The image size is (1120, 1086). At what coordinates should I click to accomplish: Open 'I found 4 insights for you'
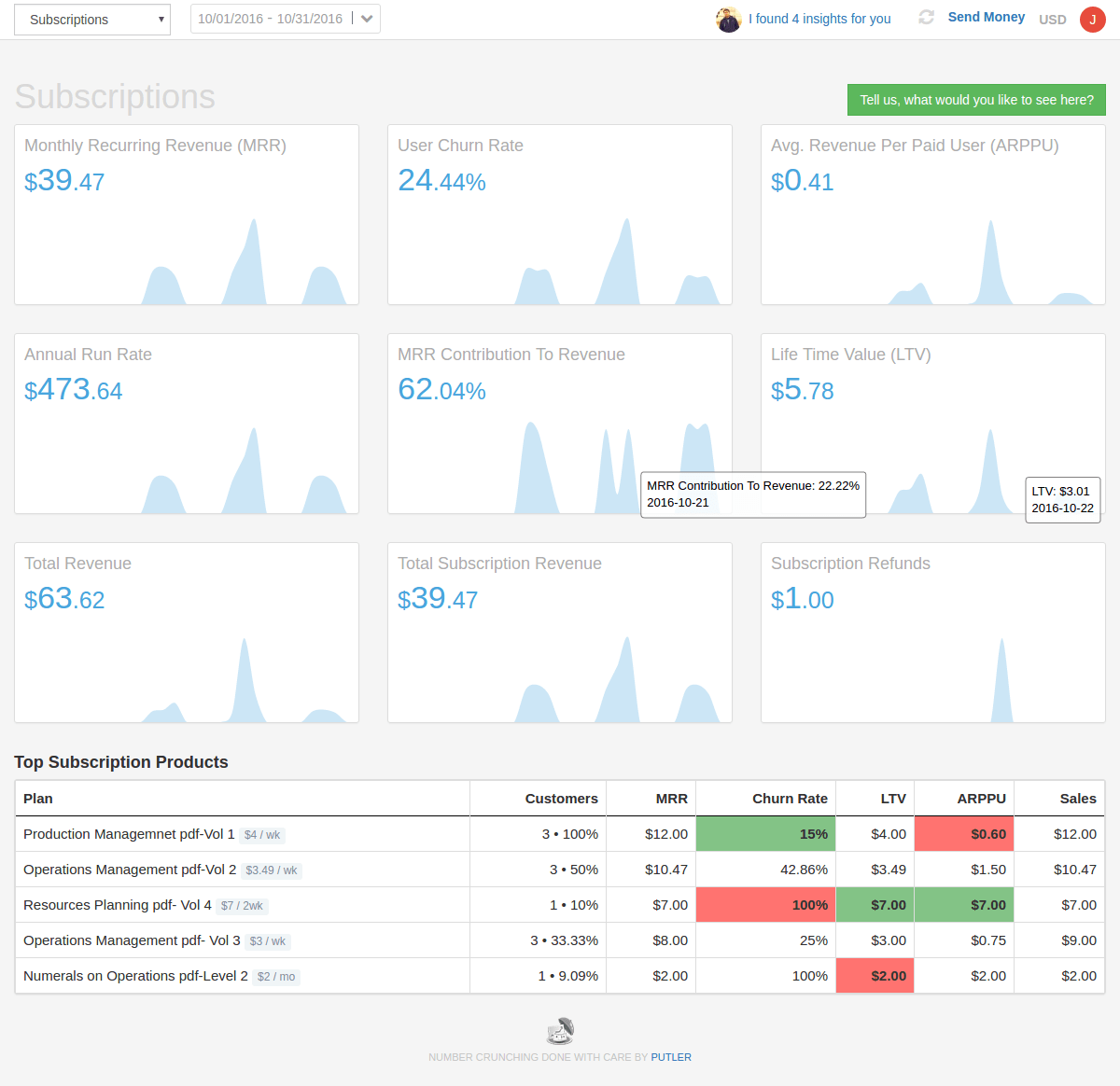click(x=819, y=19)
